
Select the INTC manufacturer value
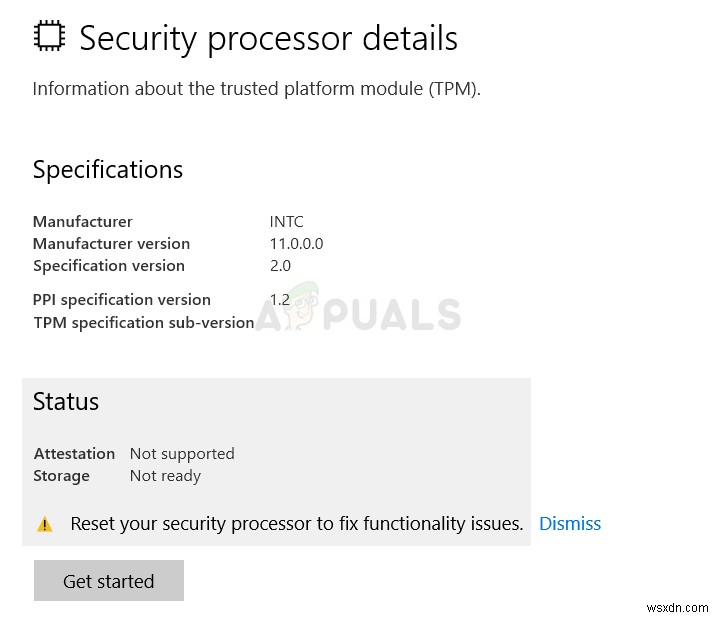[x=288, y=221]
